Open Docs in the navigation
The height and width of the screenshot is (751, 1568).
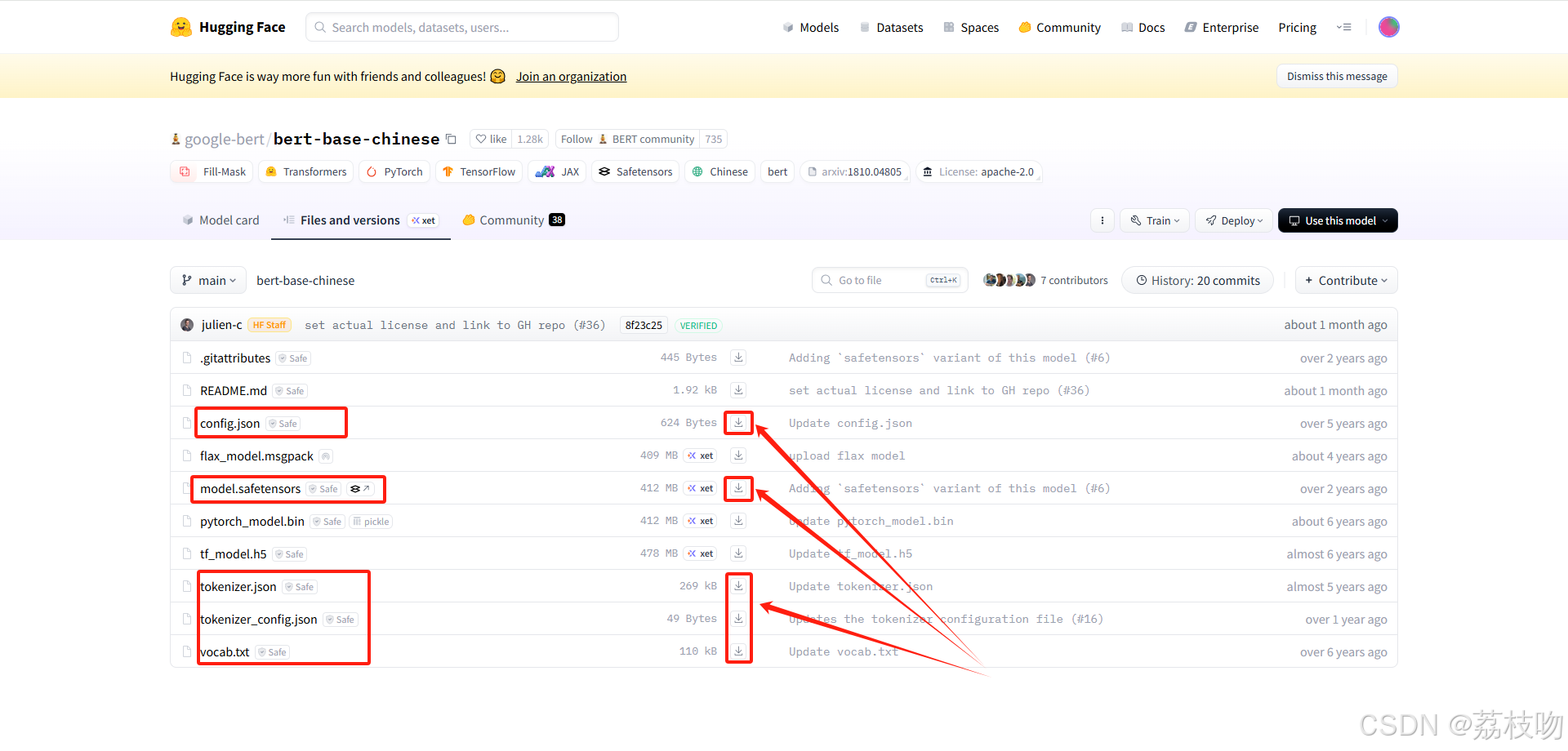click(x=1143, y=27)
